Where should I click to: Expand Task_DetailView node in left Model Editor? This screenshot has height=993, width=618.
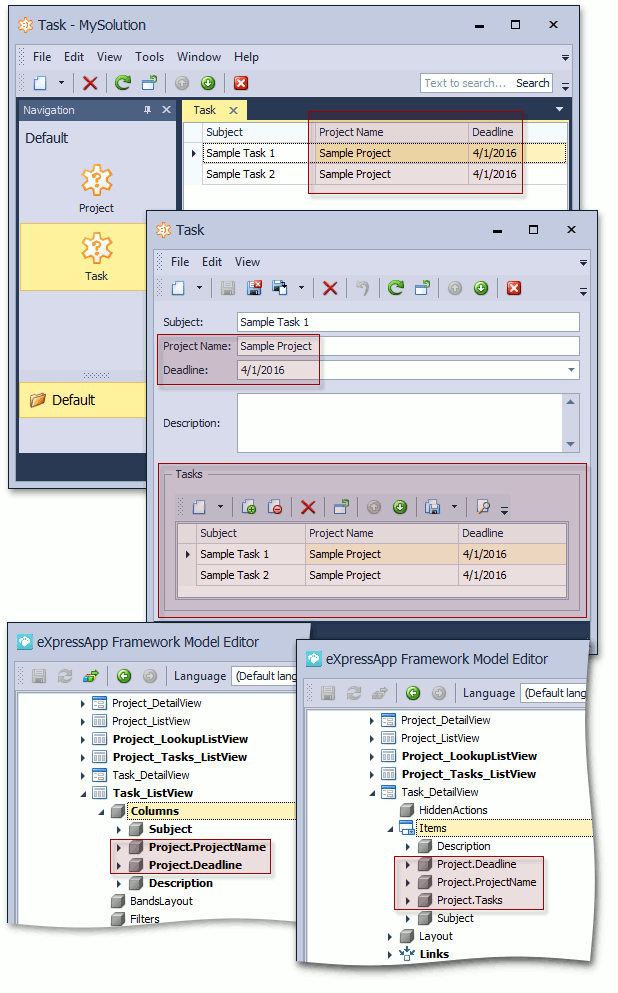[x=83, y=775]
